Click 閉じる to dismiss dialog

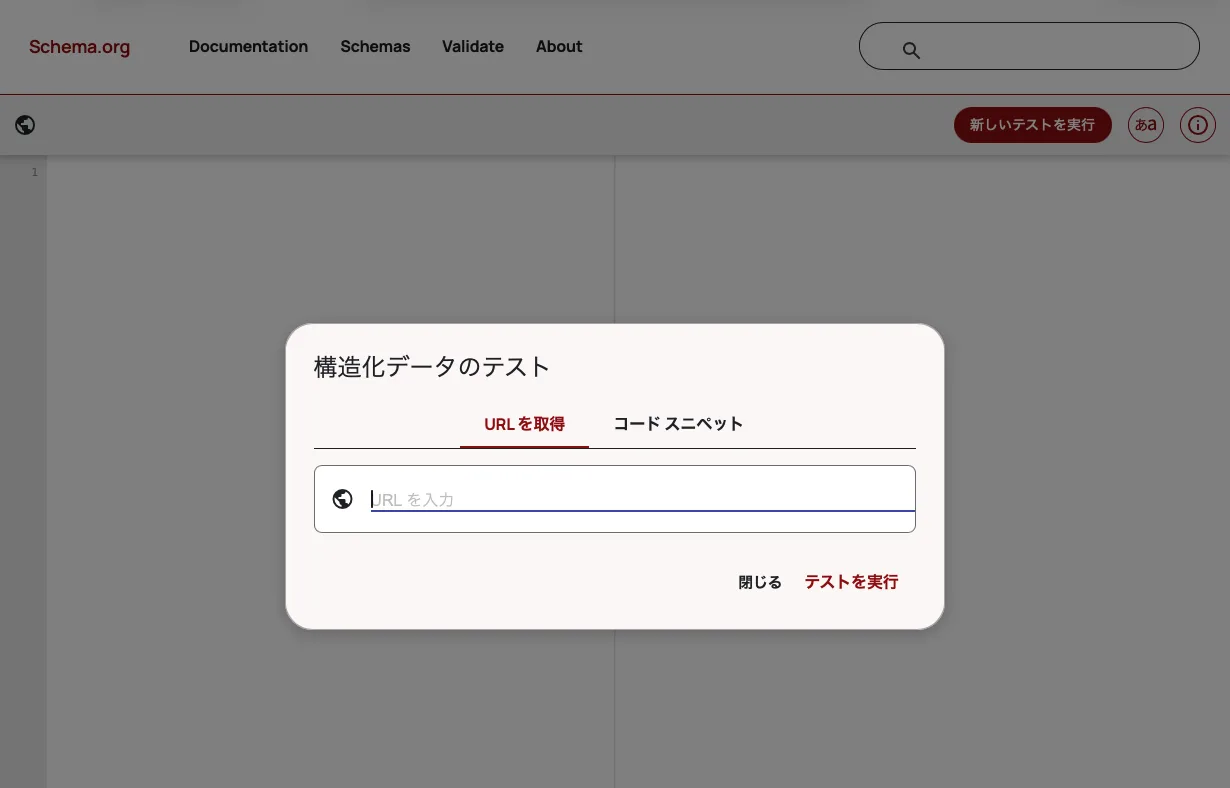click(x=760, y=582)
